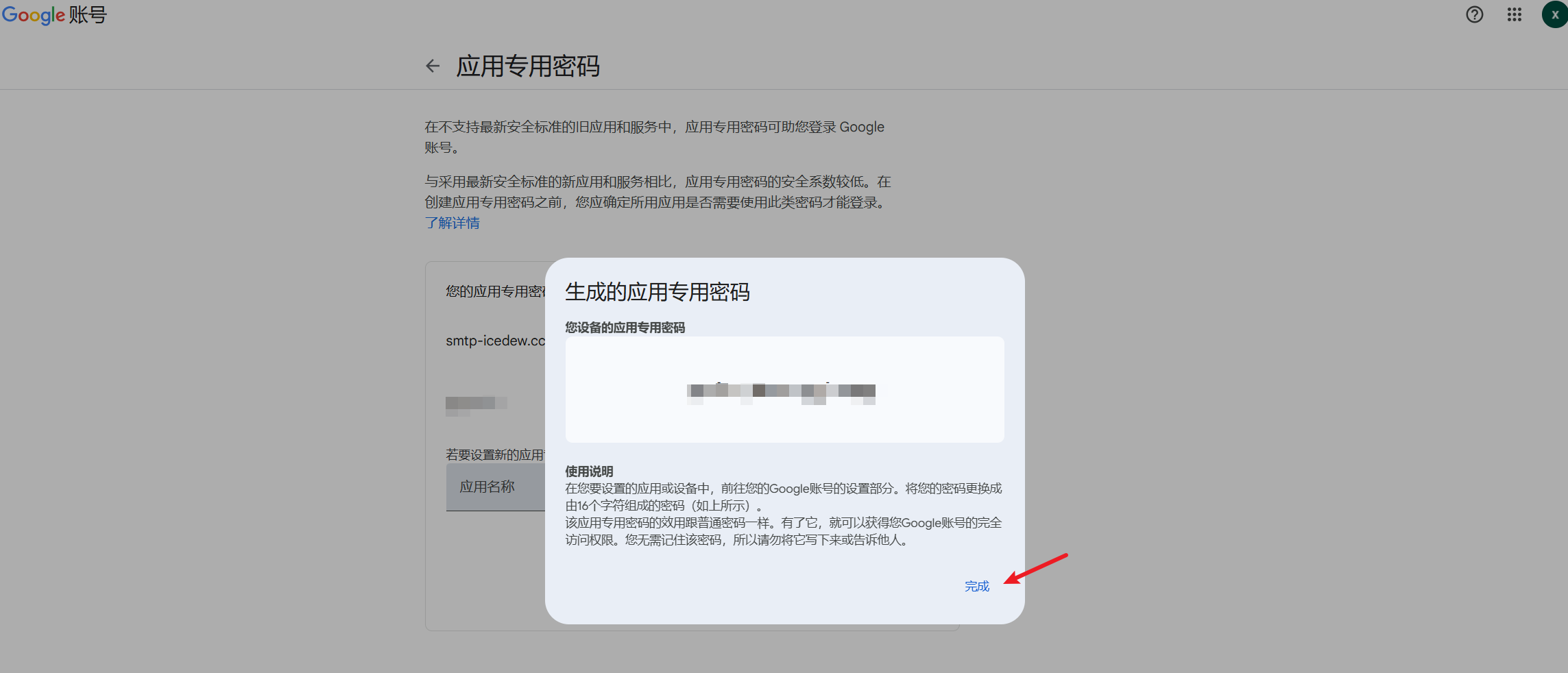Image resolution: width=1568 pixels, height=673 pixels.
Task: Focus the 应用名称 input field
Action: pyautogui.click(x=495, y=487)
